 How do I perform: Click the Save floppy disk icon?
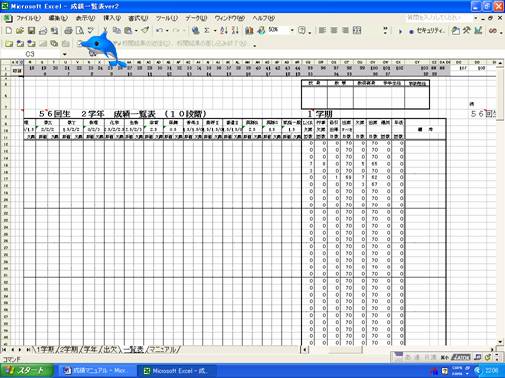[31, 31]
